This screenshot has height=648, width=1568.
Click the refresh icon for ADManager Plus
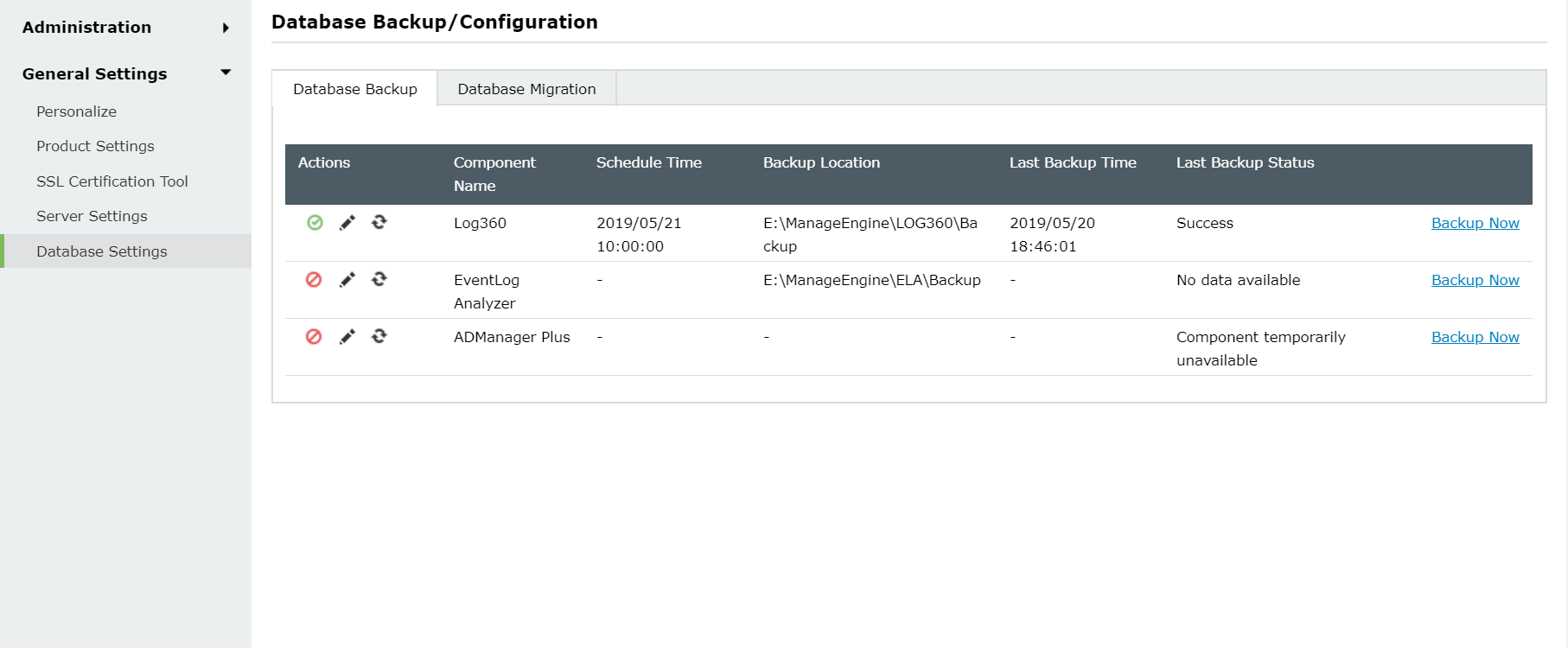(379, 336)
